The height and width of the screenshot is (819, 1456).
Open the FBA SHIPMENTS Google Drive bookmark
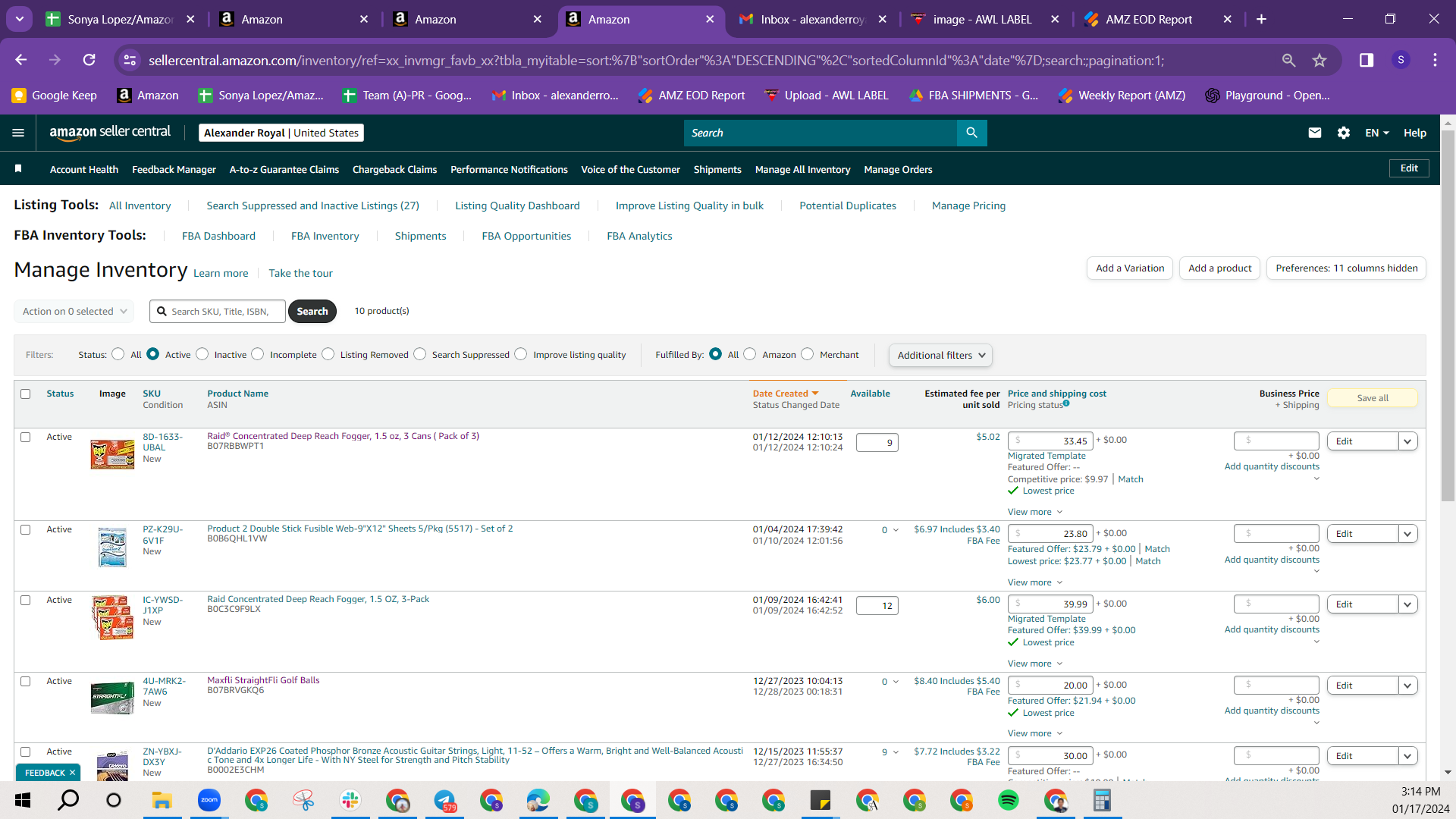[x=974, y=95]
